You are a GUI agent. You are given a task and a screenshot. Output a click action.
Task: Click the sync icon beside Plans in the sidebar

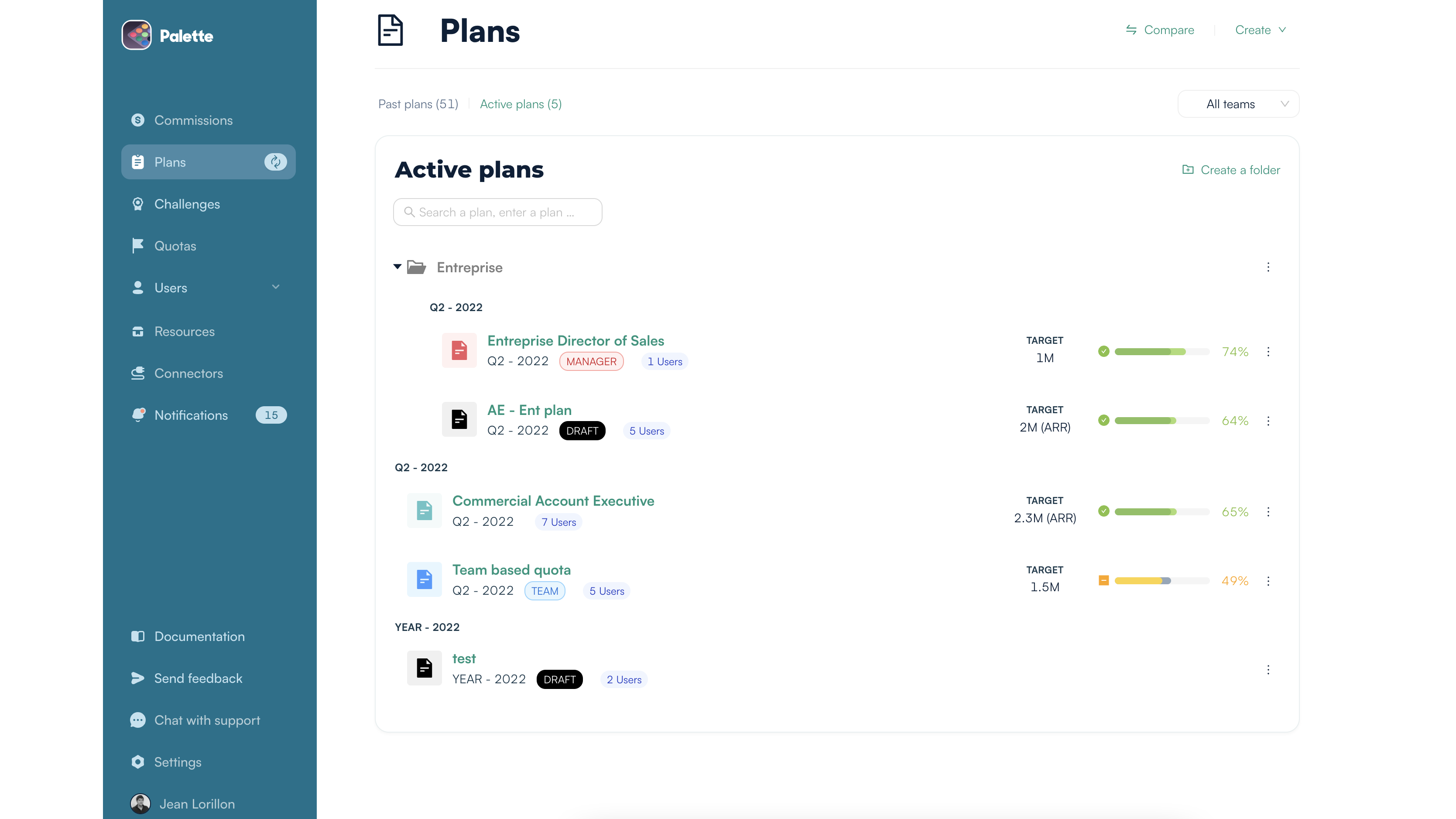coord(275,162)
